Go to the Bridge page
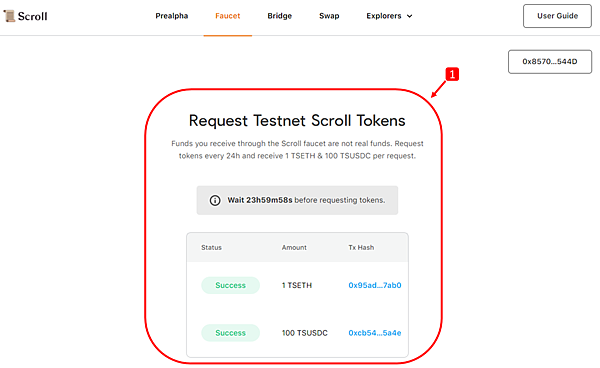Image resolution: width=600 pixels, height=368 pixels. pos(280,16)
